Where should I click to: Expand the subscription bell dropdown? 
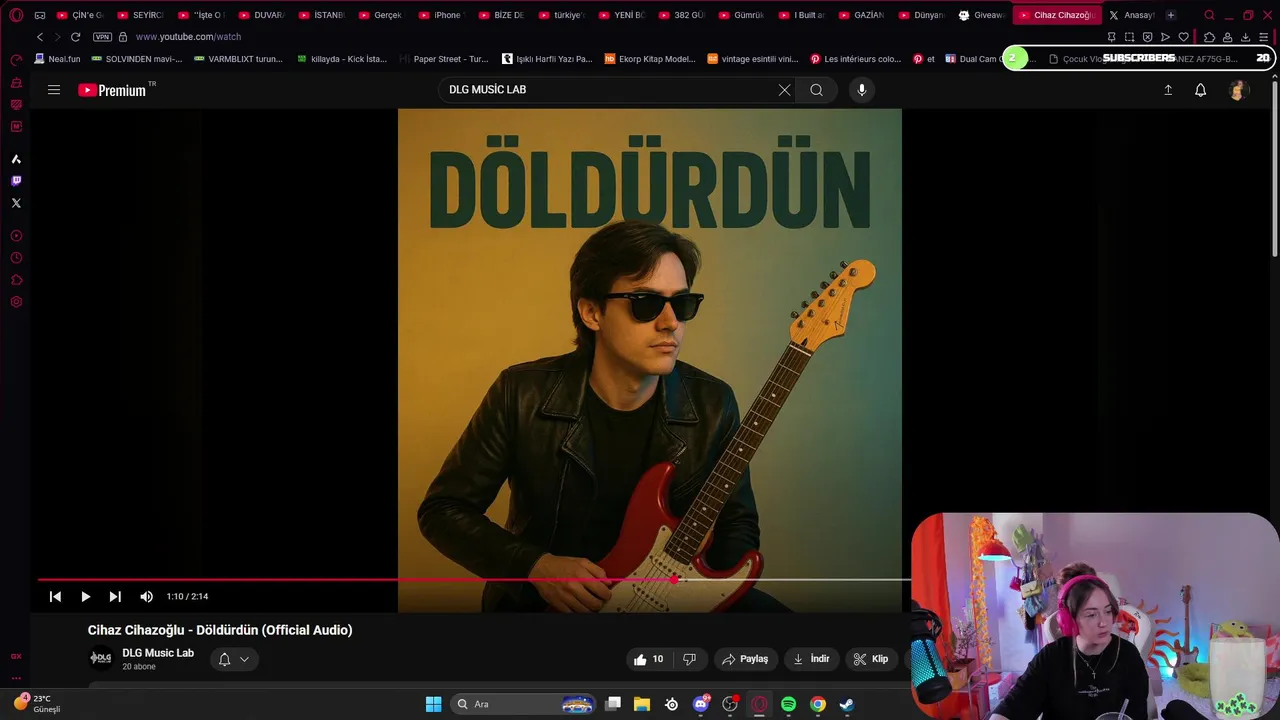click(x=234, y=659)
